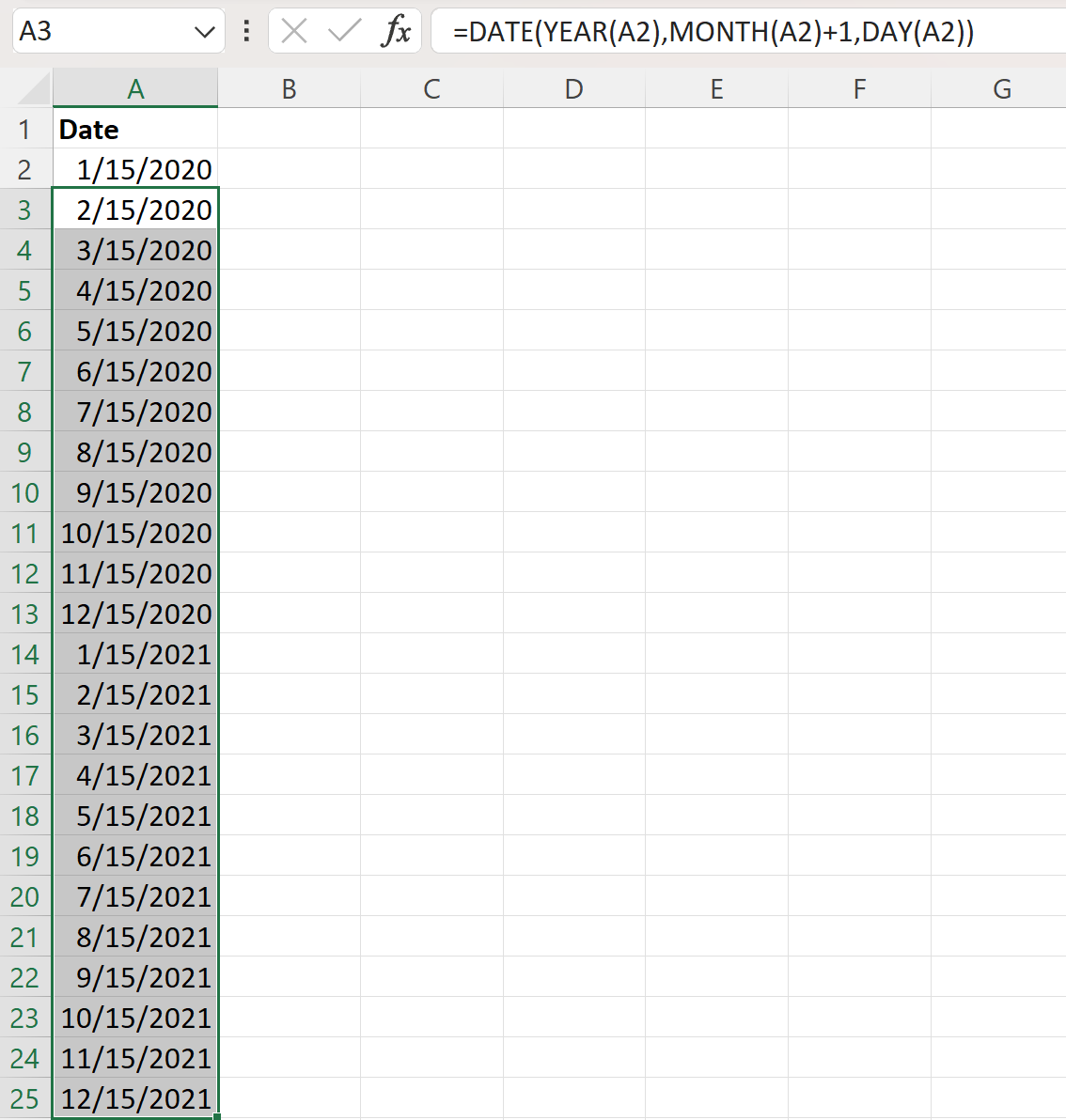Screen dimensions: 1066x1120
Task: Select row 1 header
Action: point(25,130)
